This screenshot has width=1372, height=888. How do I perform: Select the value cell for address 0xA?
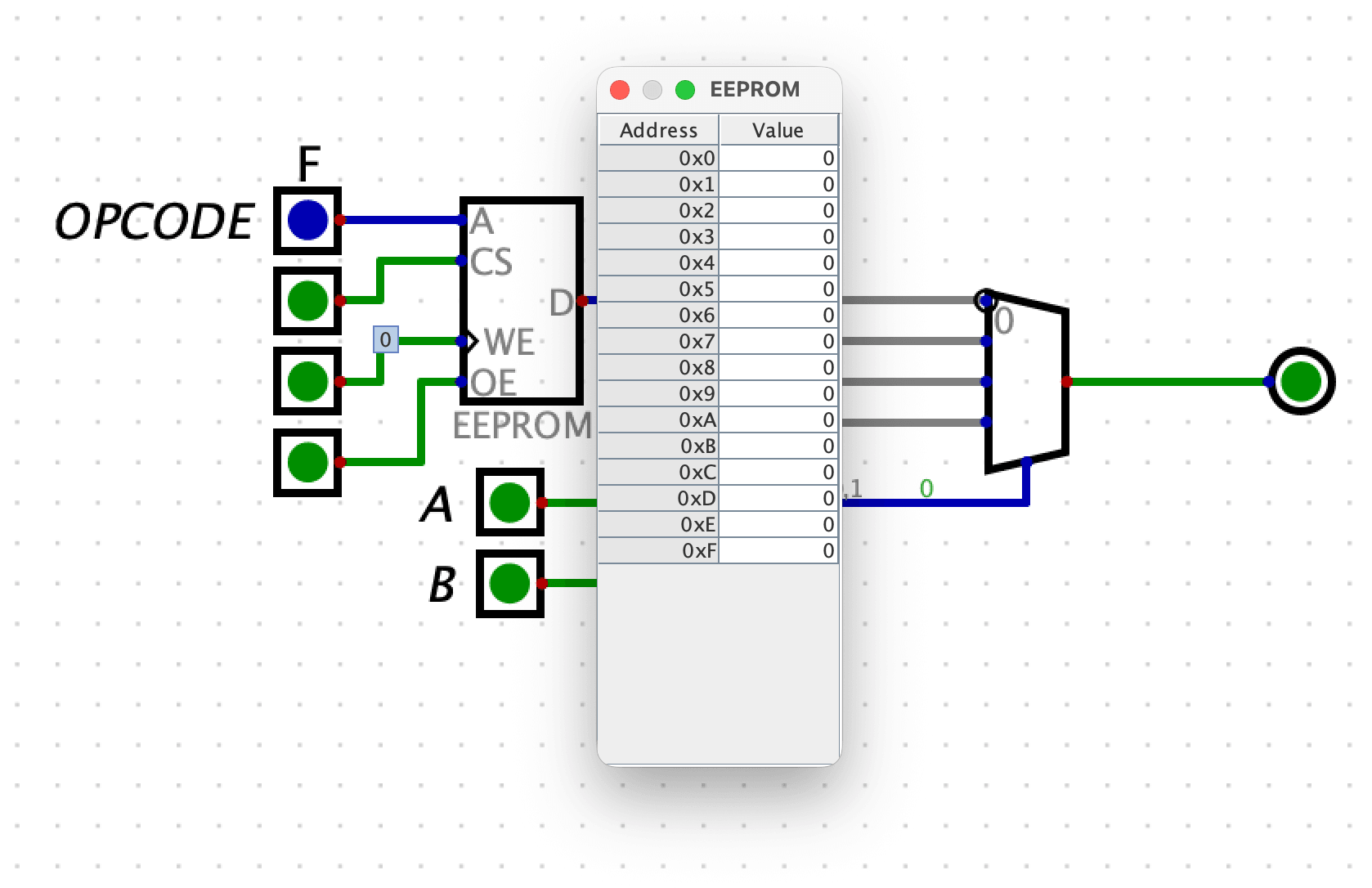coord(778,419)
